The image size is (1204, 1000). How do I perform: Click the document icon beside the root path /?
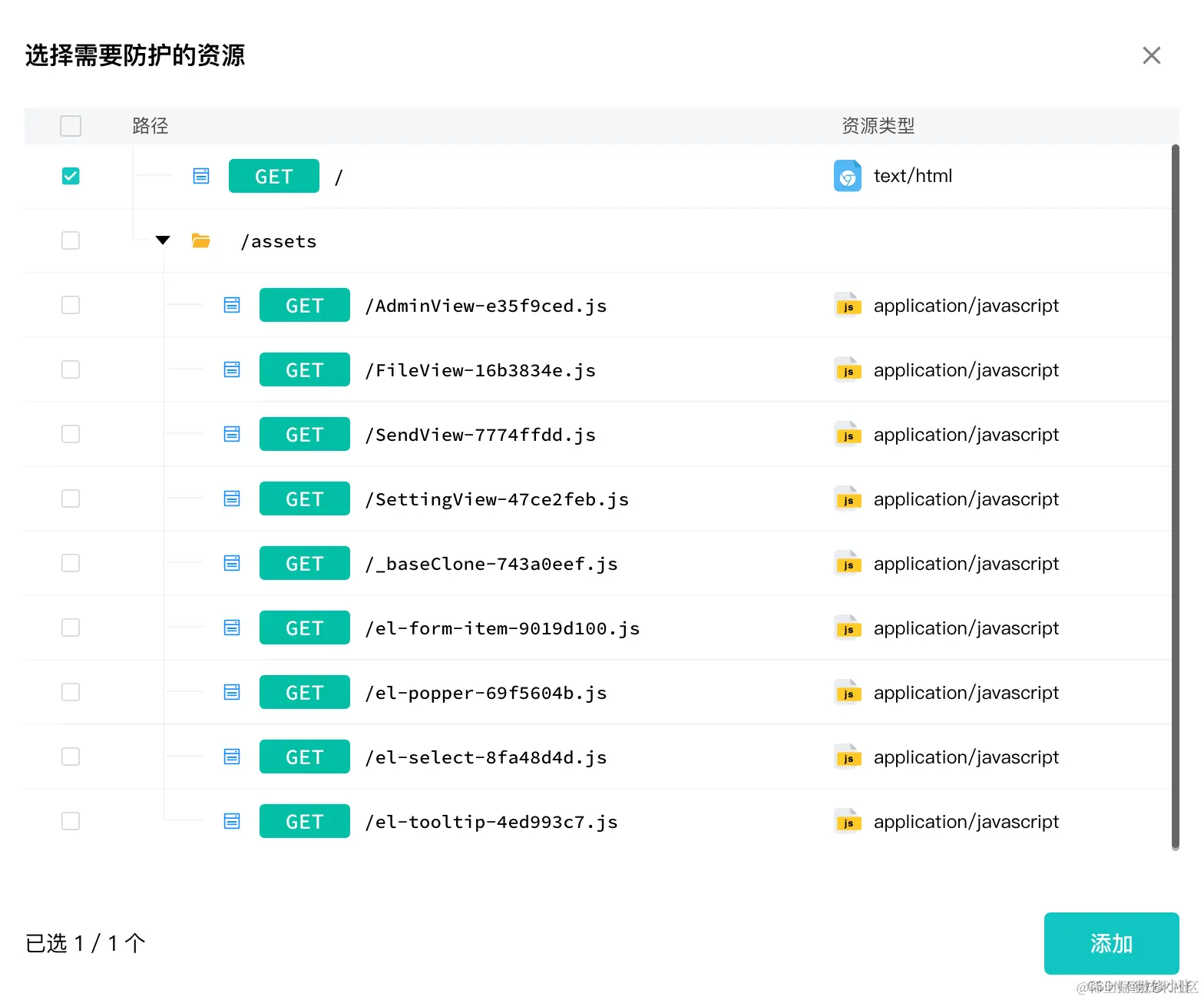[x=201, y=176]
